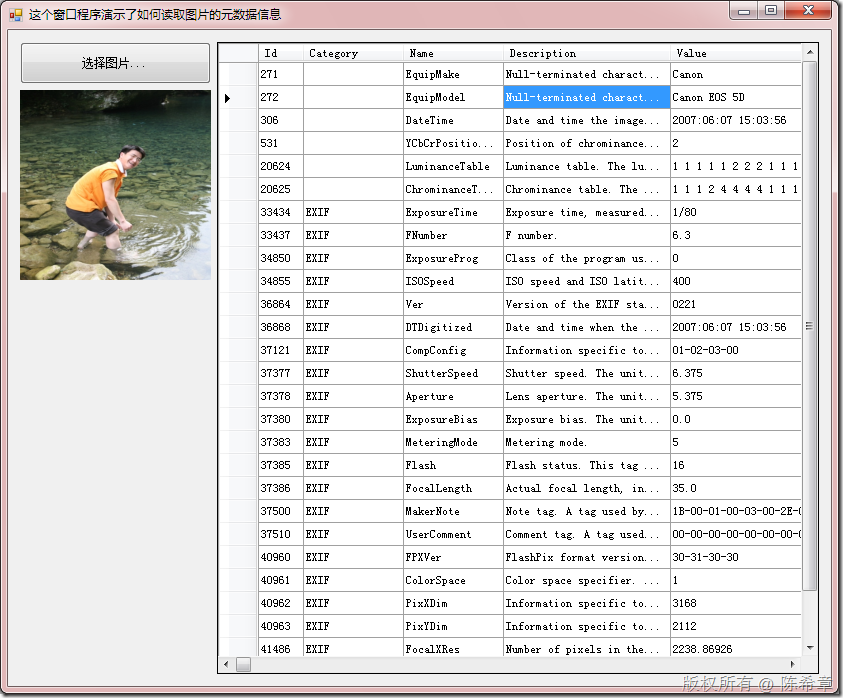Select the Id cell 306
The width and height of the screenshot is (843, 698).
[281, 120]
